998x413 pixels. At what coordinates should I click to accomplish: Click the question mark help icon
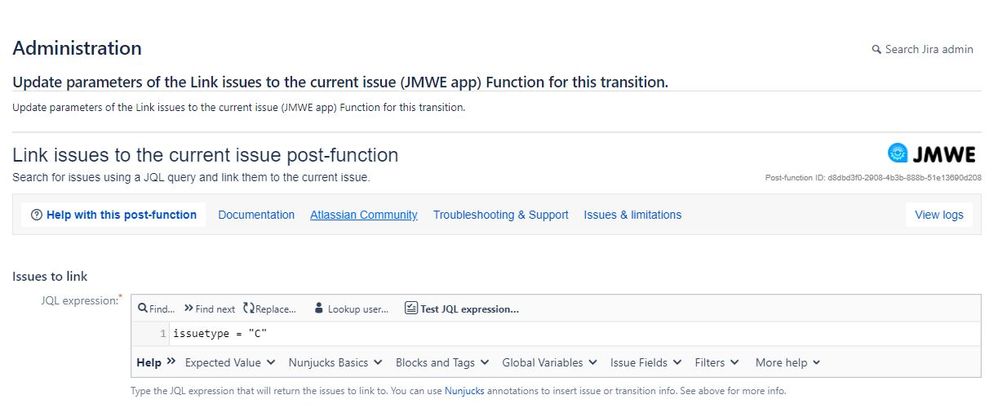[37, 215]
